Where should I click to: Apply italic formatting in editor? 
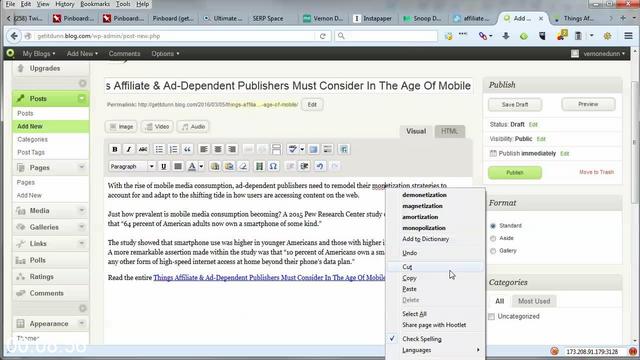pos(129,149)
